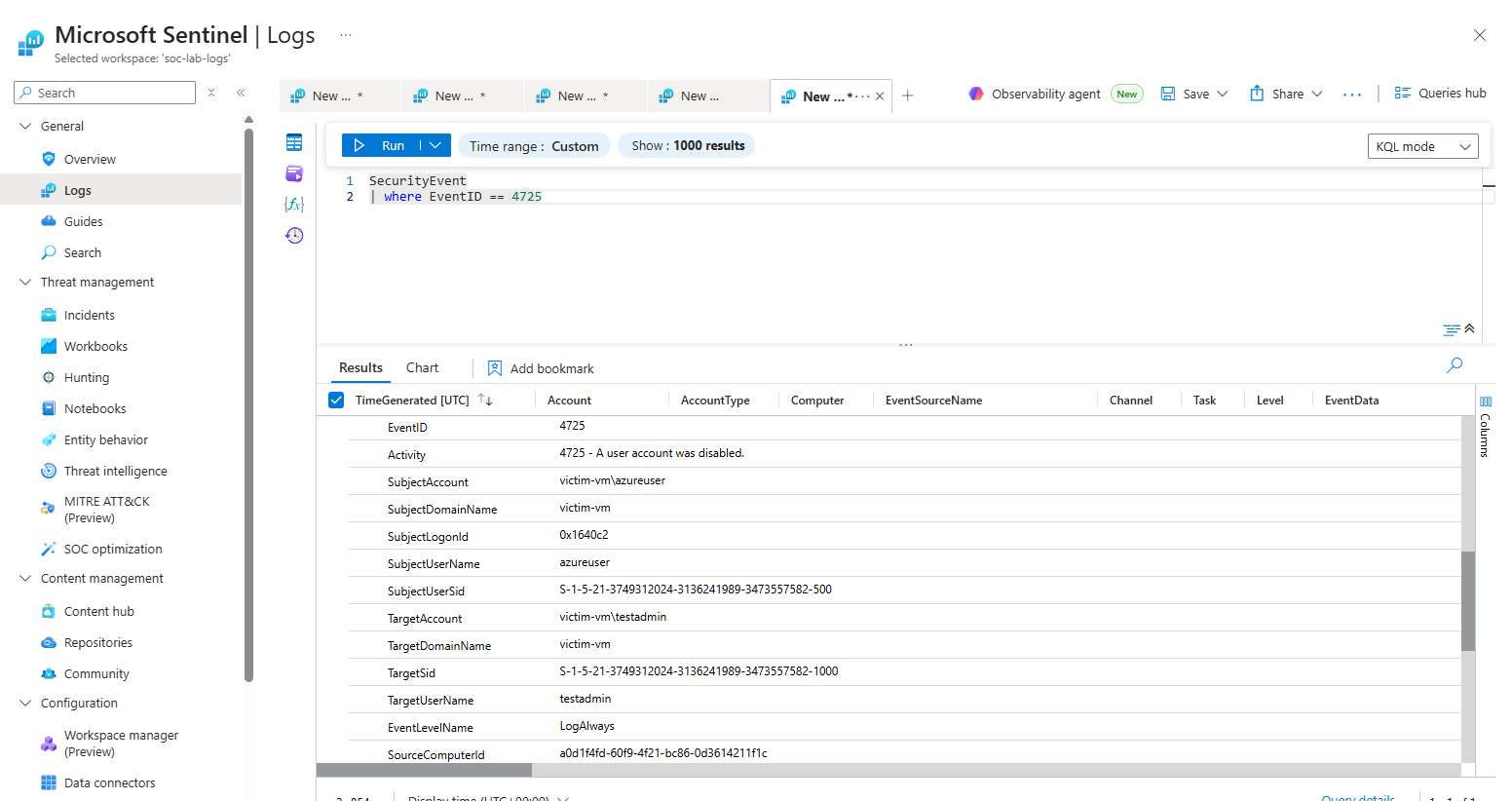
Task: Sort by TimeGenerated column arrows
Action: (x=485, y=400)
